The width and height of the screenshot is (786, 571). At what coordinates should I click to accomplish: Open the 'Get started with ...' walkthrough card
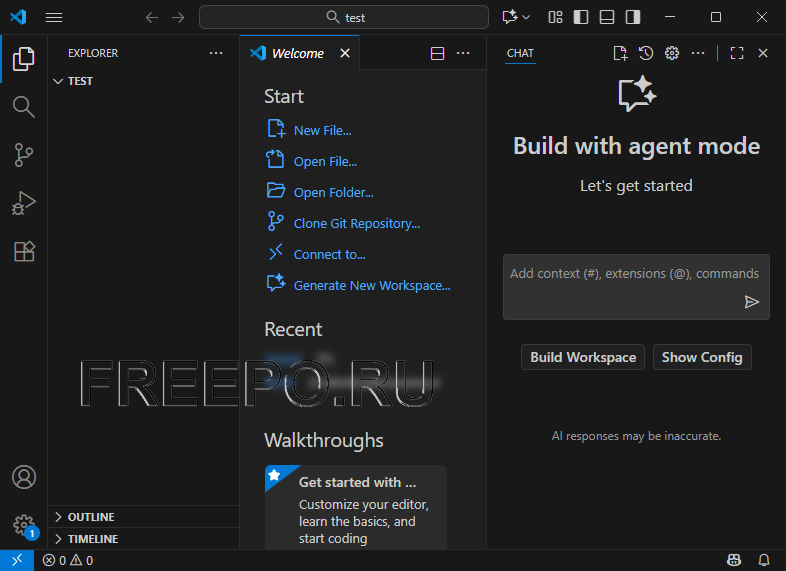click(x=356, y=507)
